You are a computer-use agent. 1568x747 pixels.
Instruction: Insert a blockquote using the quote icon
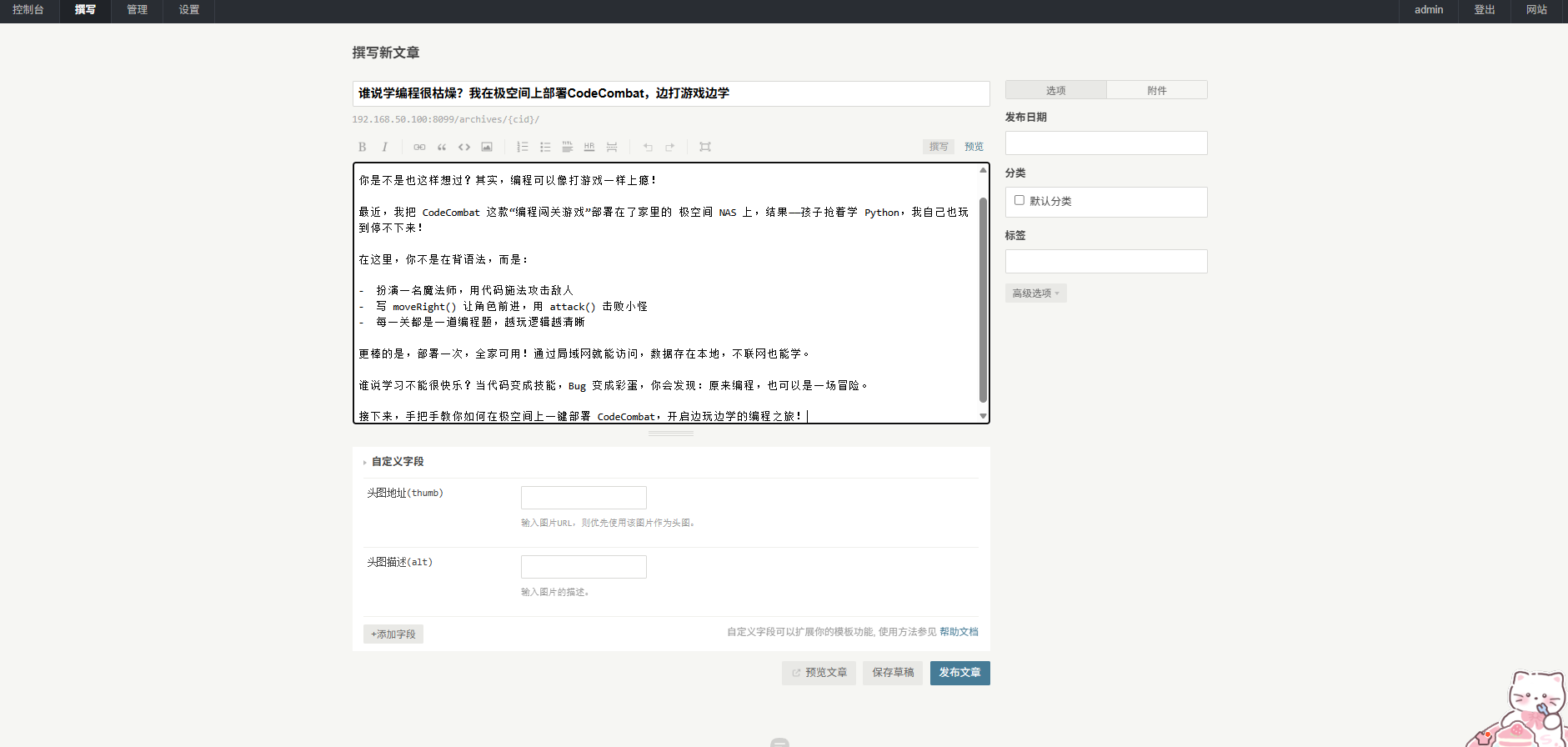point(442,147)
